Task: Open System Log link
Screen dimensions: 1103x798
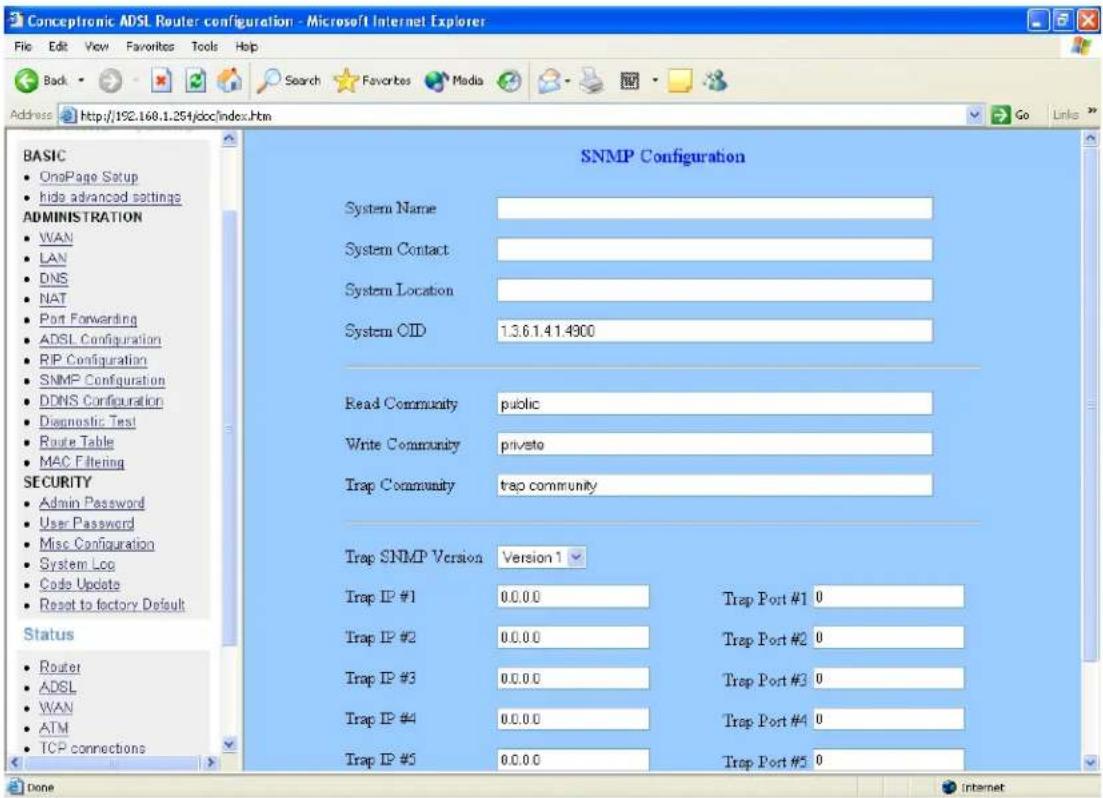Action: click(77, 564)
